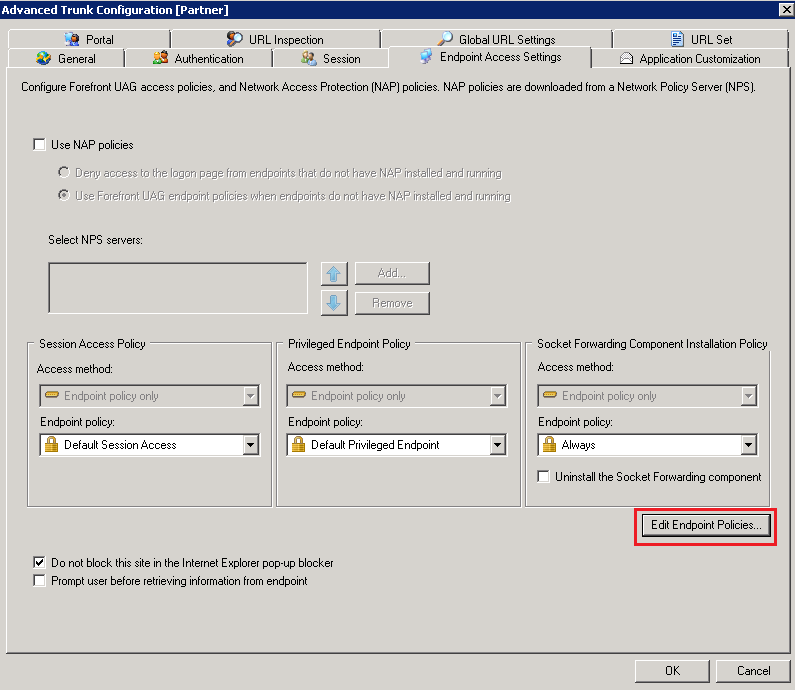Screen dimensions: 795x690
Task: Go to the Authentication tab
Action: [198, 58]
